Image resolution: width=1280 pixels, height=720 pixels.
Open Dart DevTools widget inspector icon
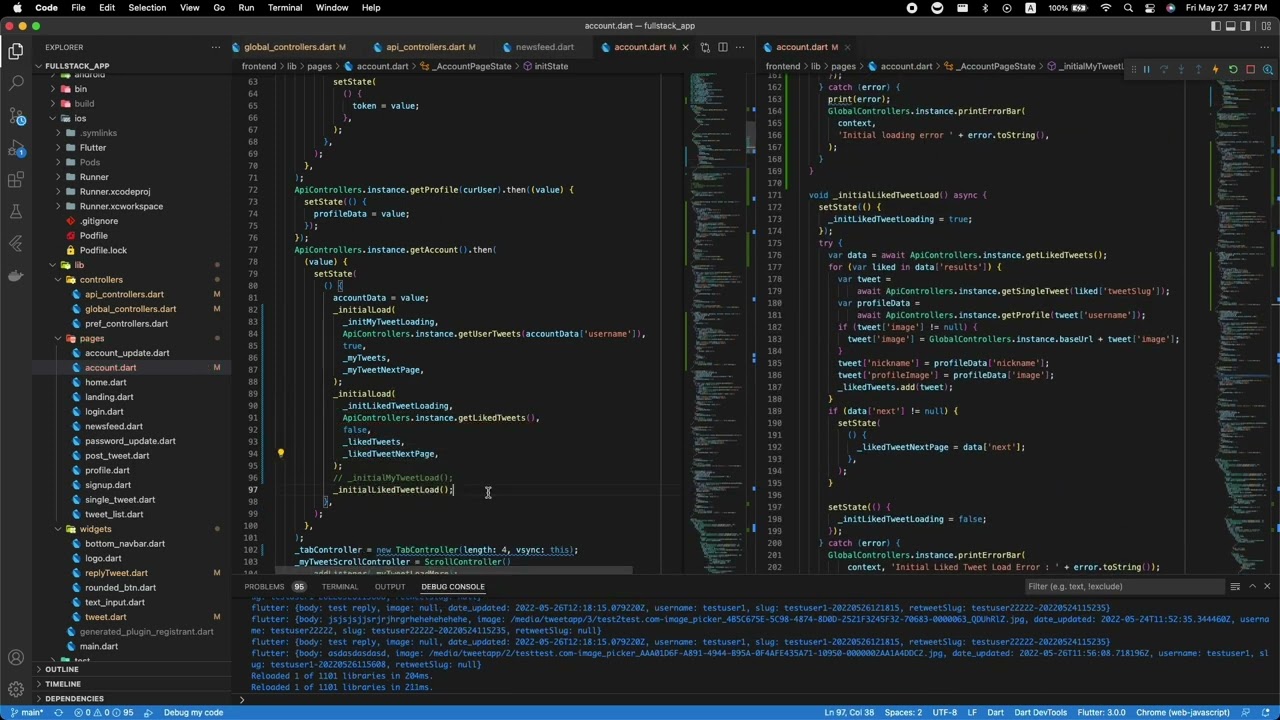(x=1267, y=70)
